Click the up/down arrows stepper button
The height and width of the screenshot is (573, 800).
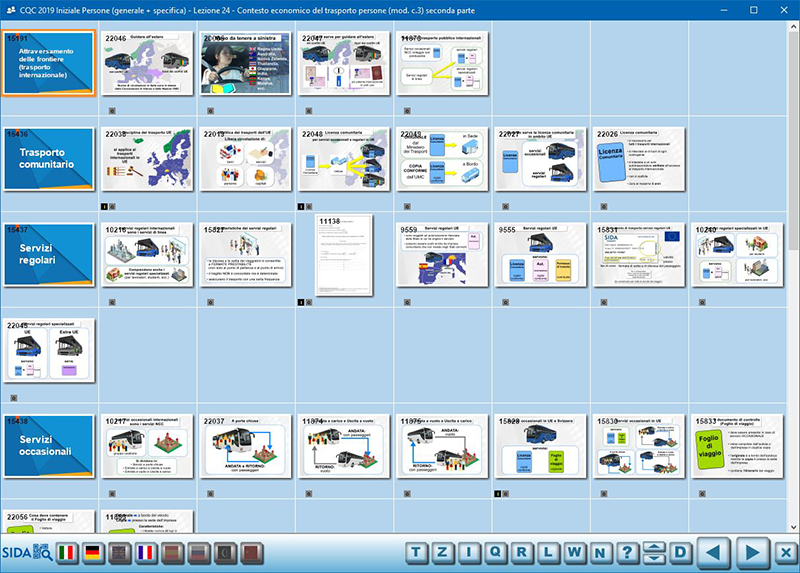pos(653,552)
